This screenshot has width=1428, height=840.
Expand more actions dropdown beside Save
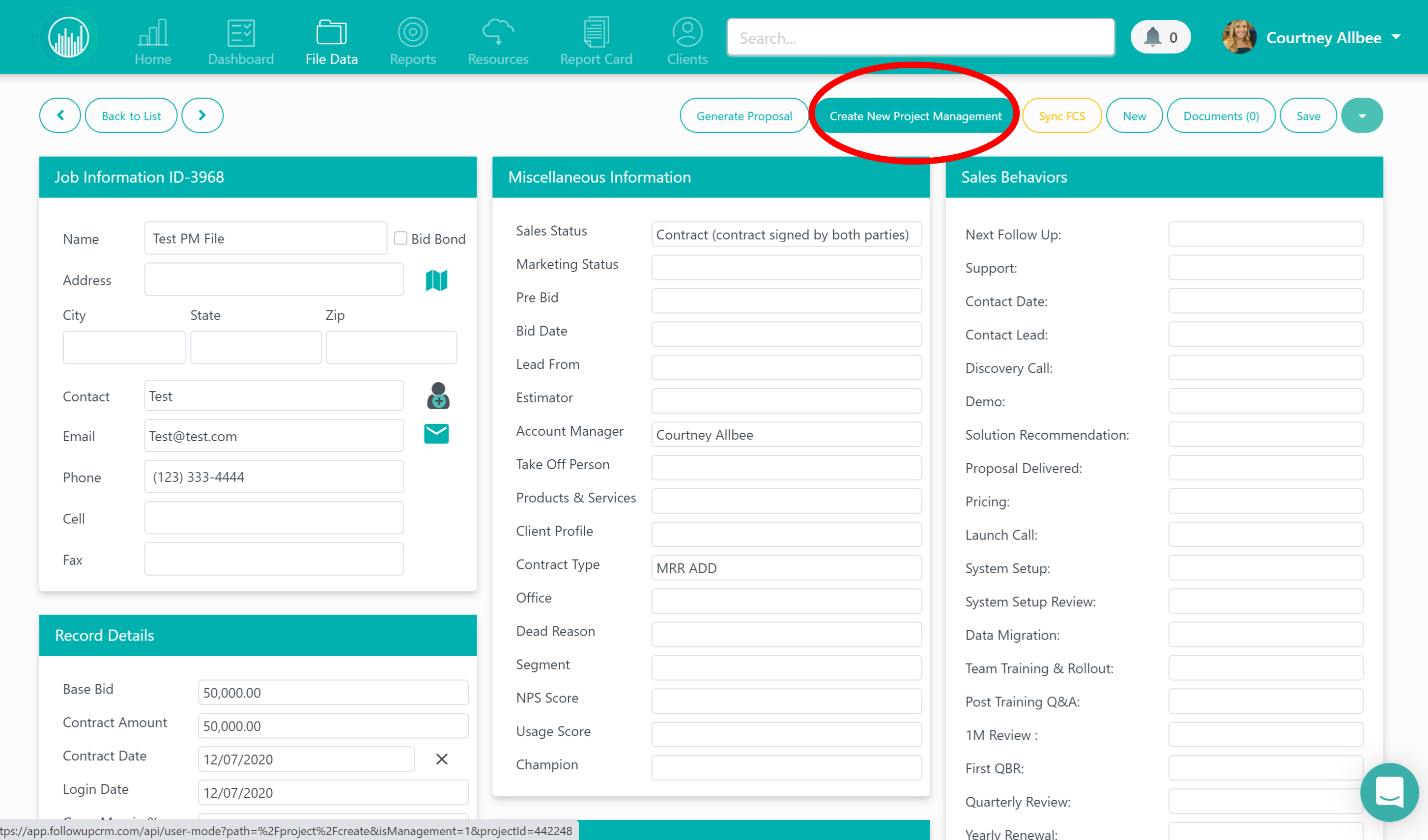pyautogui.click(x=1362, y=115)
